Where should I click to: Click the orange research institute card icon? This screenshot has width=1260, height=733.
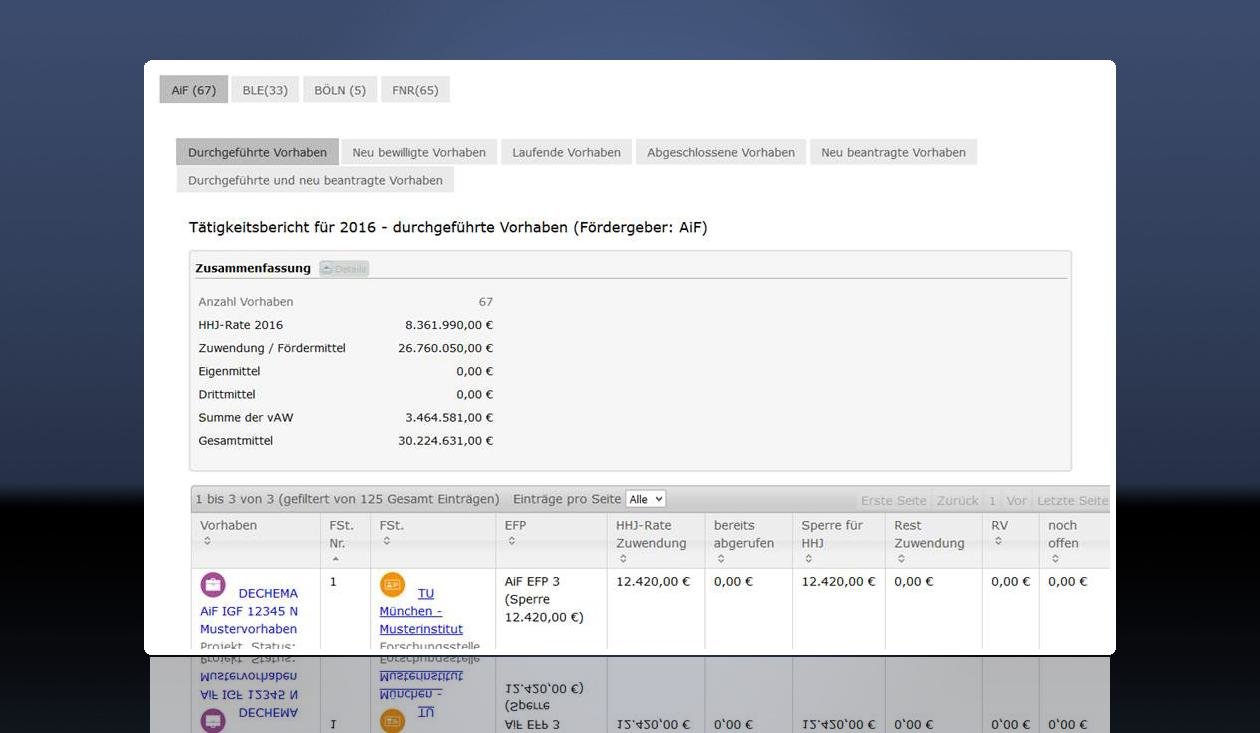tap(392, 585)
